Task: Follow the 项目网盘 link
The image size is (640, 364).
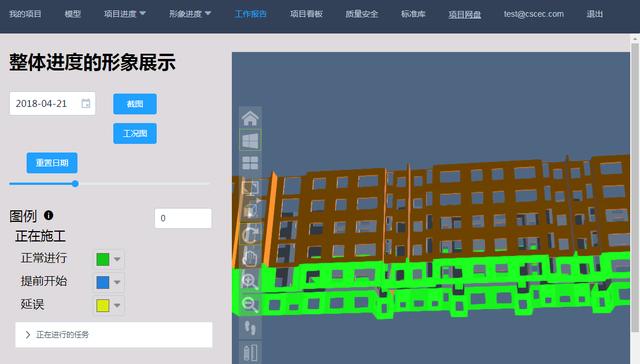Action: click(464, 14)
